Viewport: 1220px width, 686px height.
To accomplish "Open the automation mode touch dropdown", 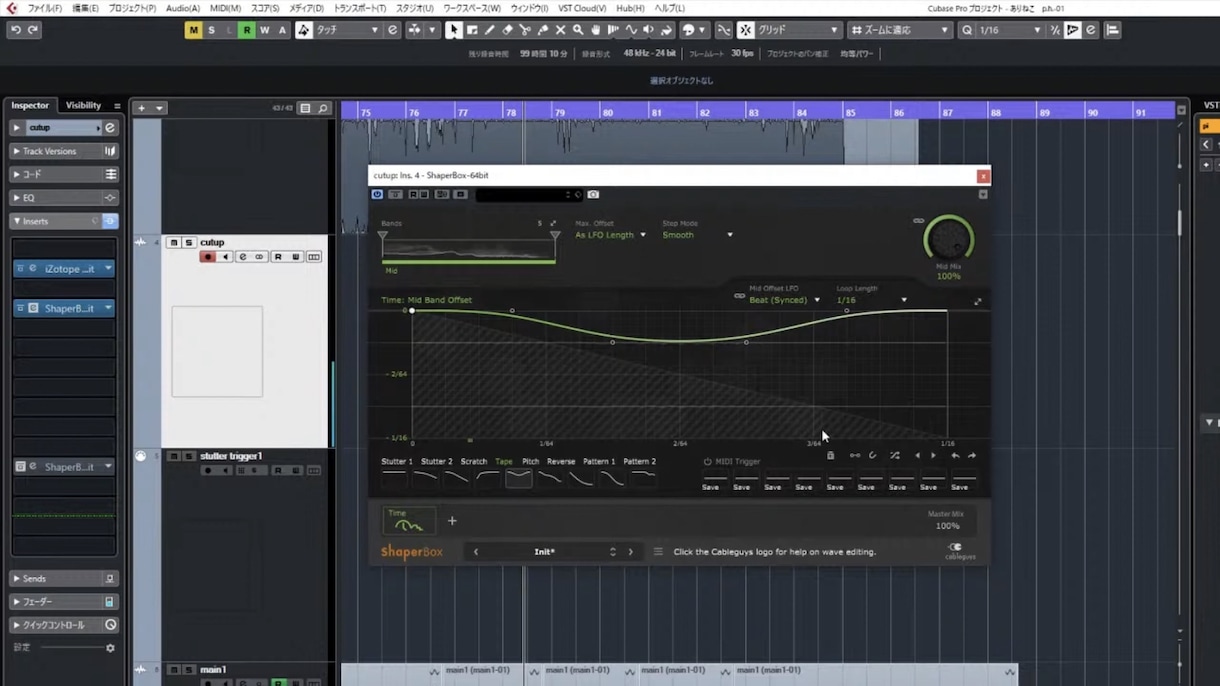I will [347, 30].
